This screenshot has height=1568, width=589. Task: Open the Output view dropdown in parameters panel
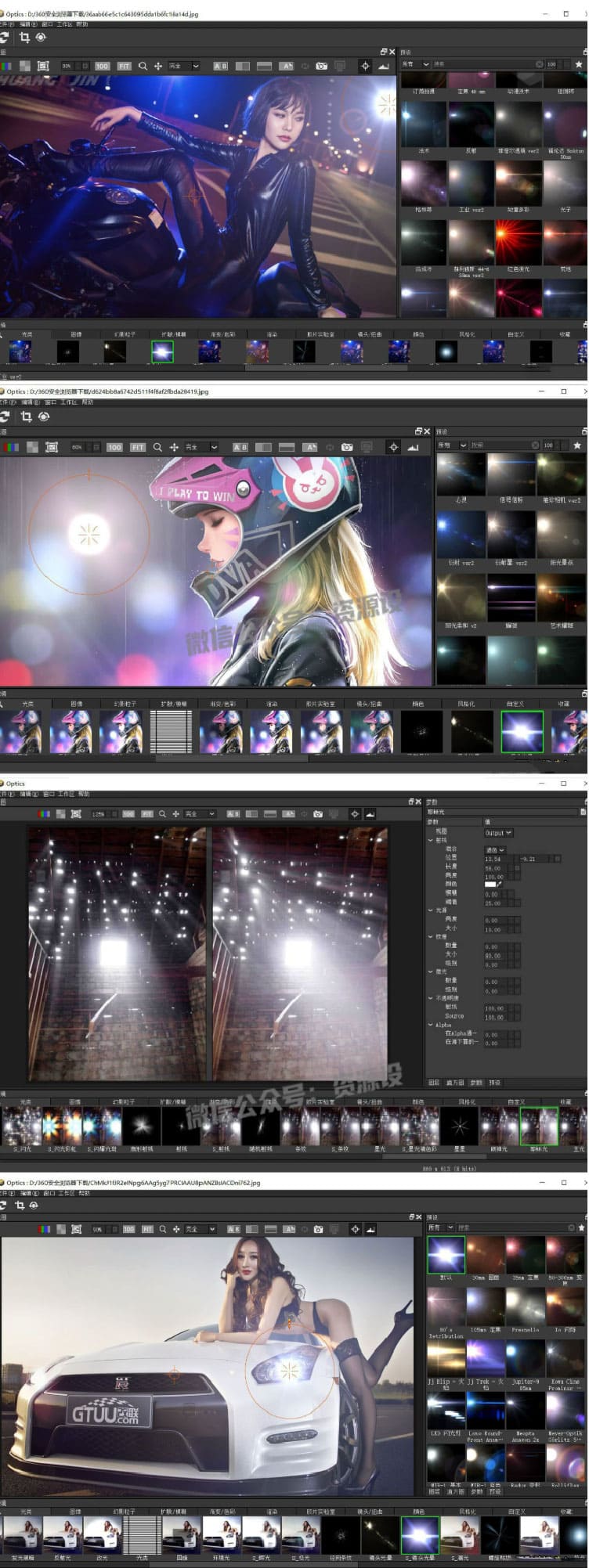point(498,833)
